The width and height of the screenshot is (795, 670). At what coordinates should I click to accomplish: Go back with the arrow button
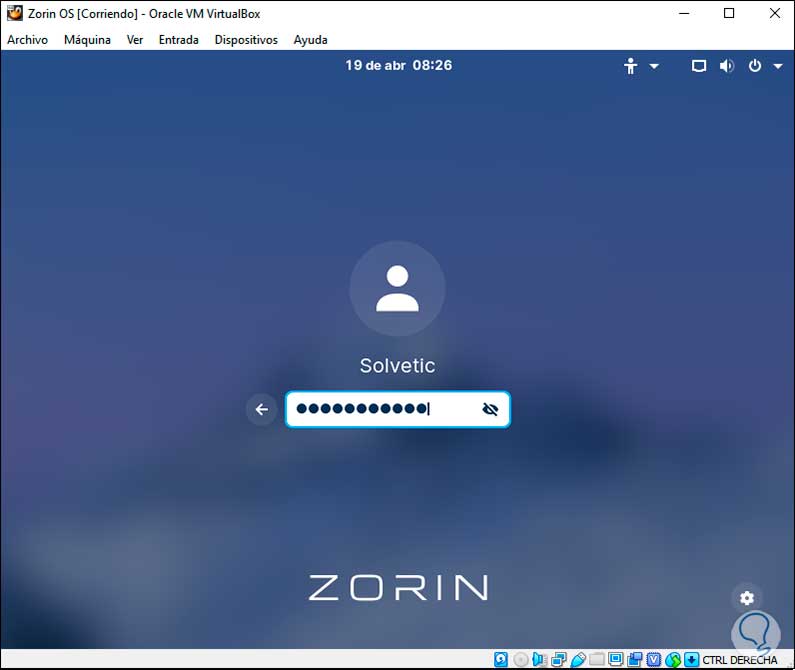[262, 409]
